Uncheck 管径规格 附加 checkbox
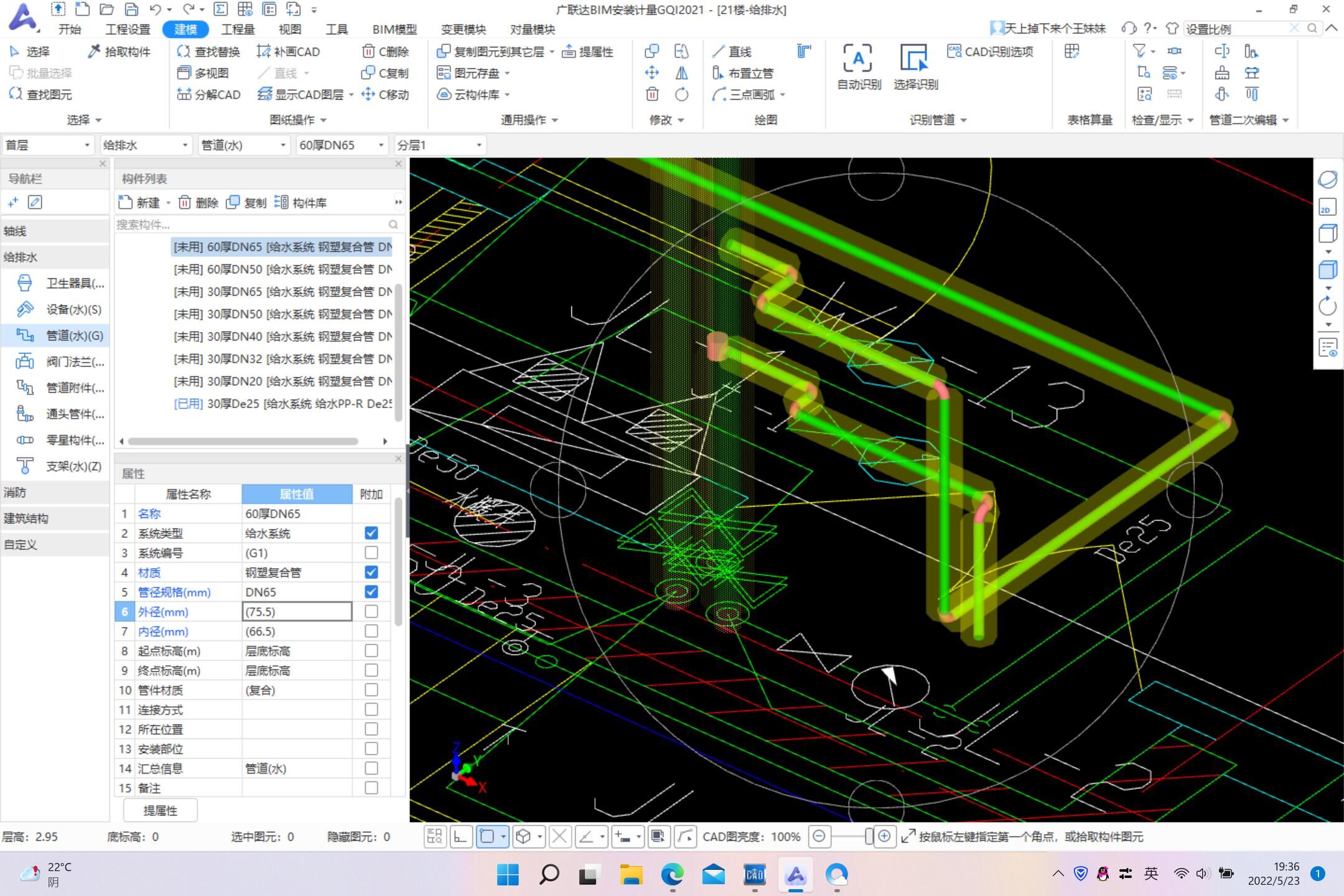Viewport: 1344px width, 896px height. (x=371, y=592)
